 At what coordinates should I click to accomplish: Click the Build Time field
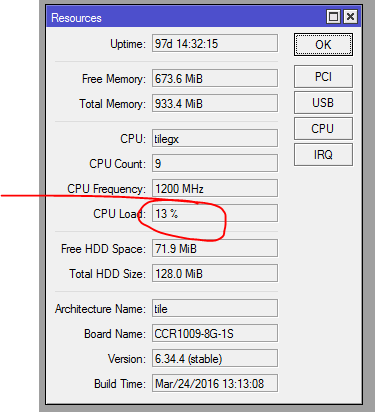click(215, 383)
